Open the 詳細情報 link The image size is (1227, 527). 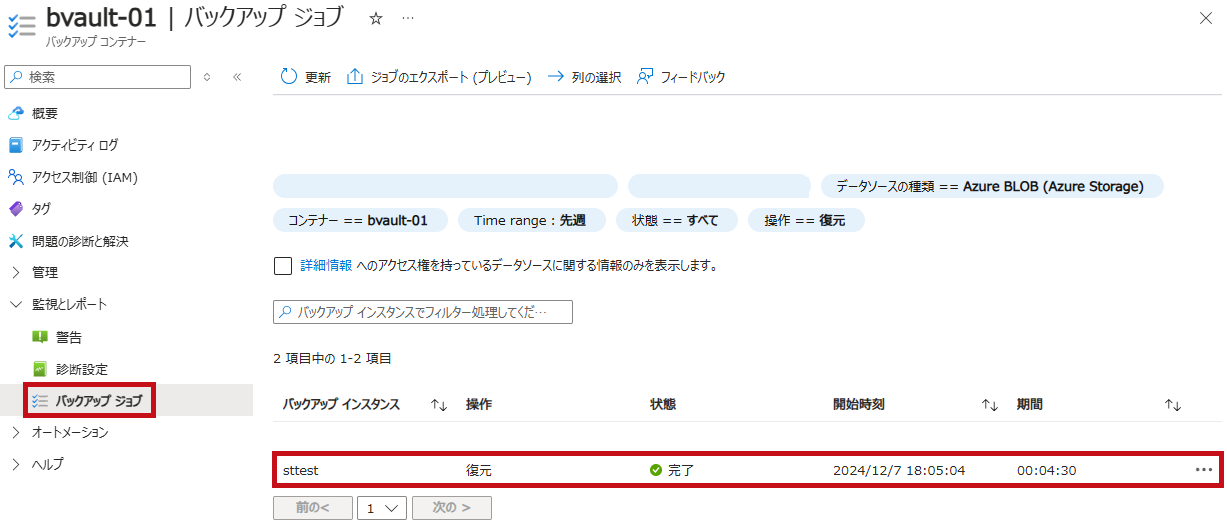point(326,266)
